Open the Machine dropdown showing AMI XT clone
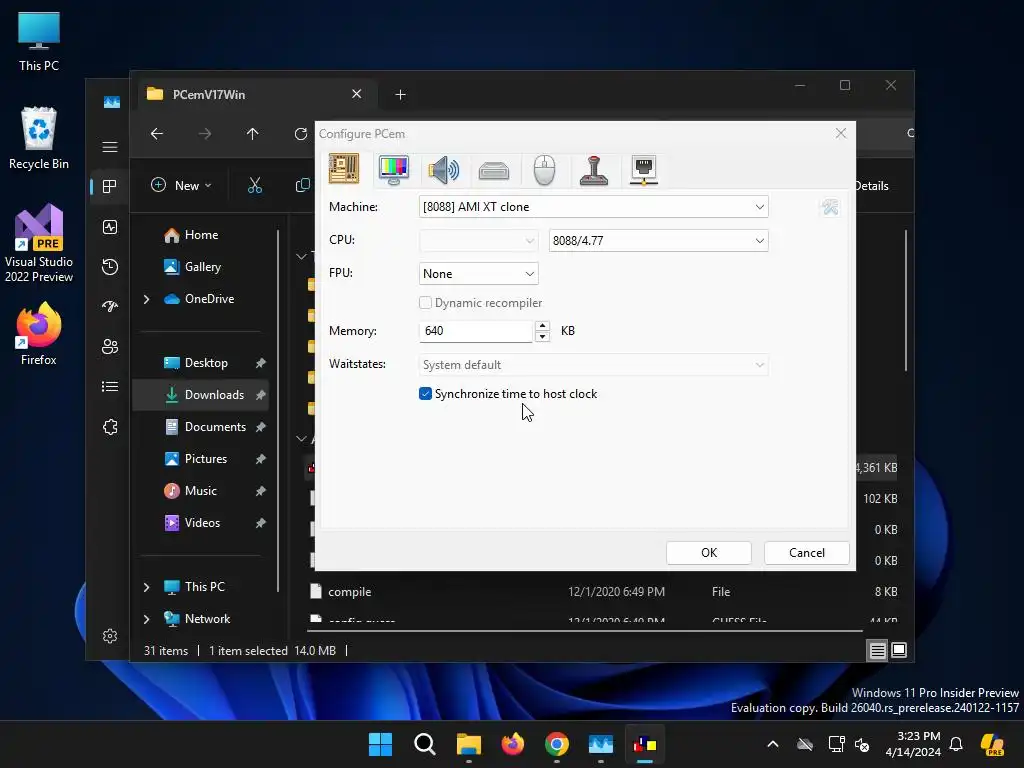Screen dimensions: 1024x768 click(x=593, y=207)
